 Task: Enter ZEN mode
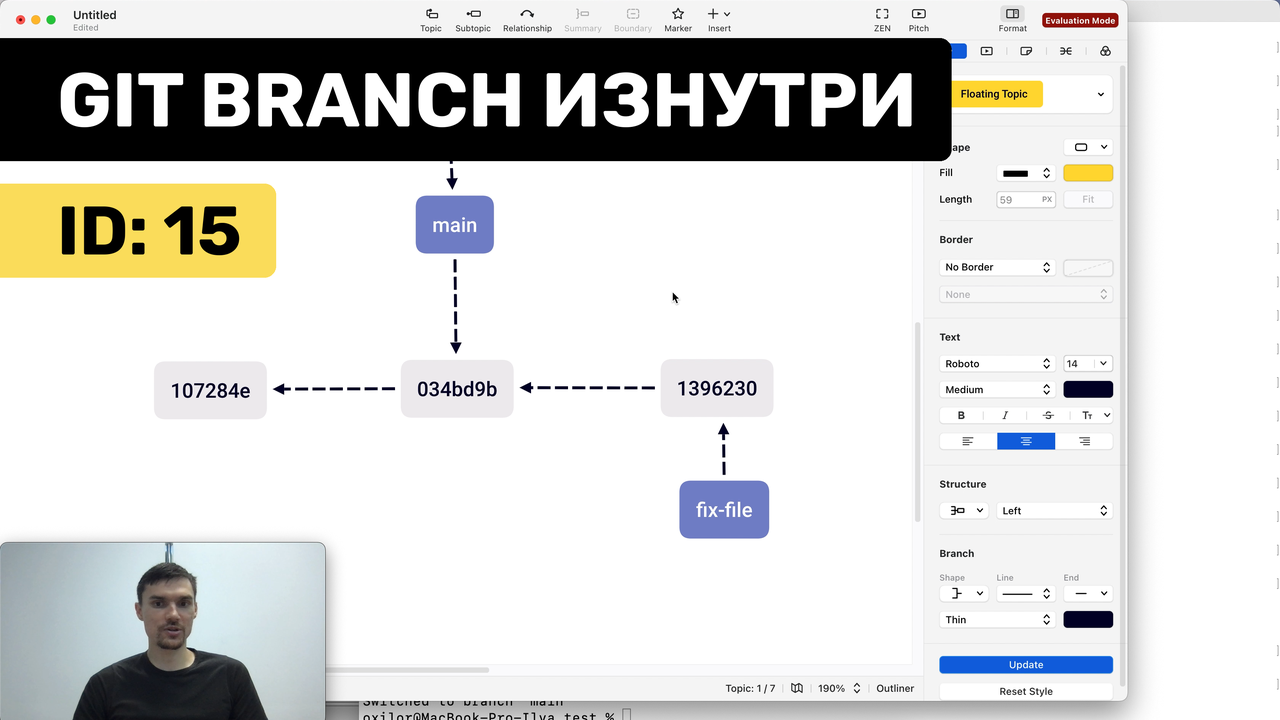[882, 20]
